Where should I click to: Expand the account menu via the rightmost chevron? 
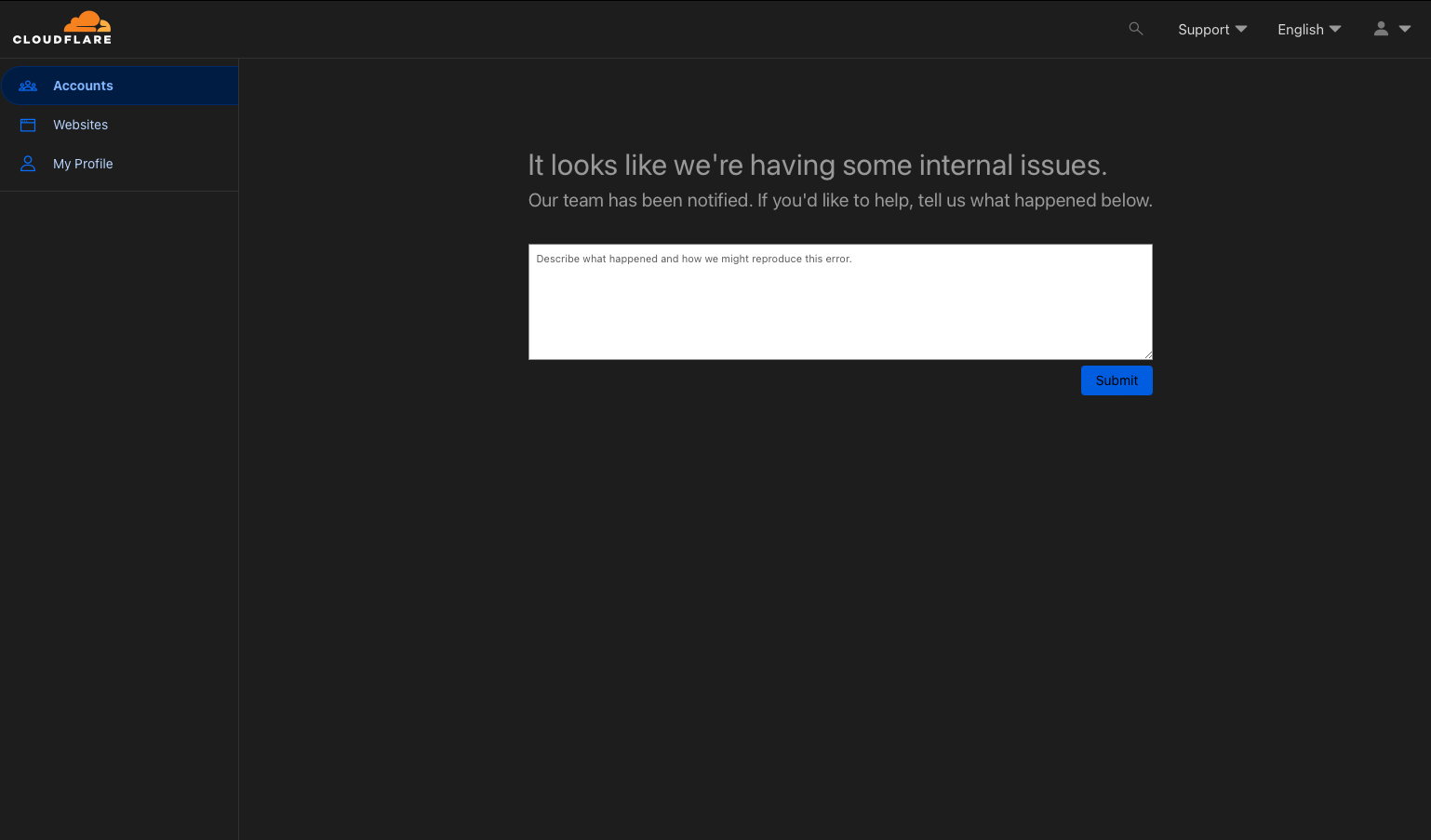pyautogui.click(x=1405, y=29)
